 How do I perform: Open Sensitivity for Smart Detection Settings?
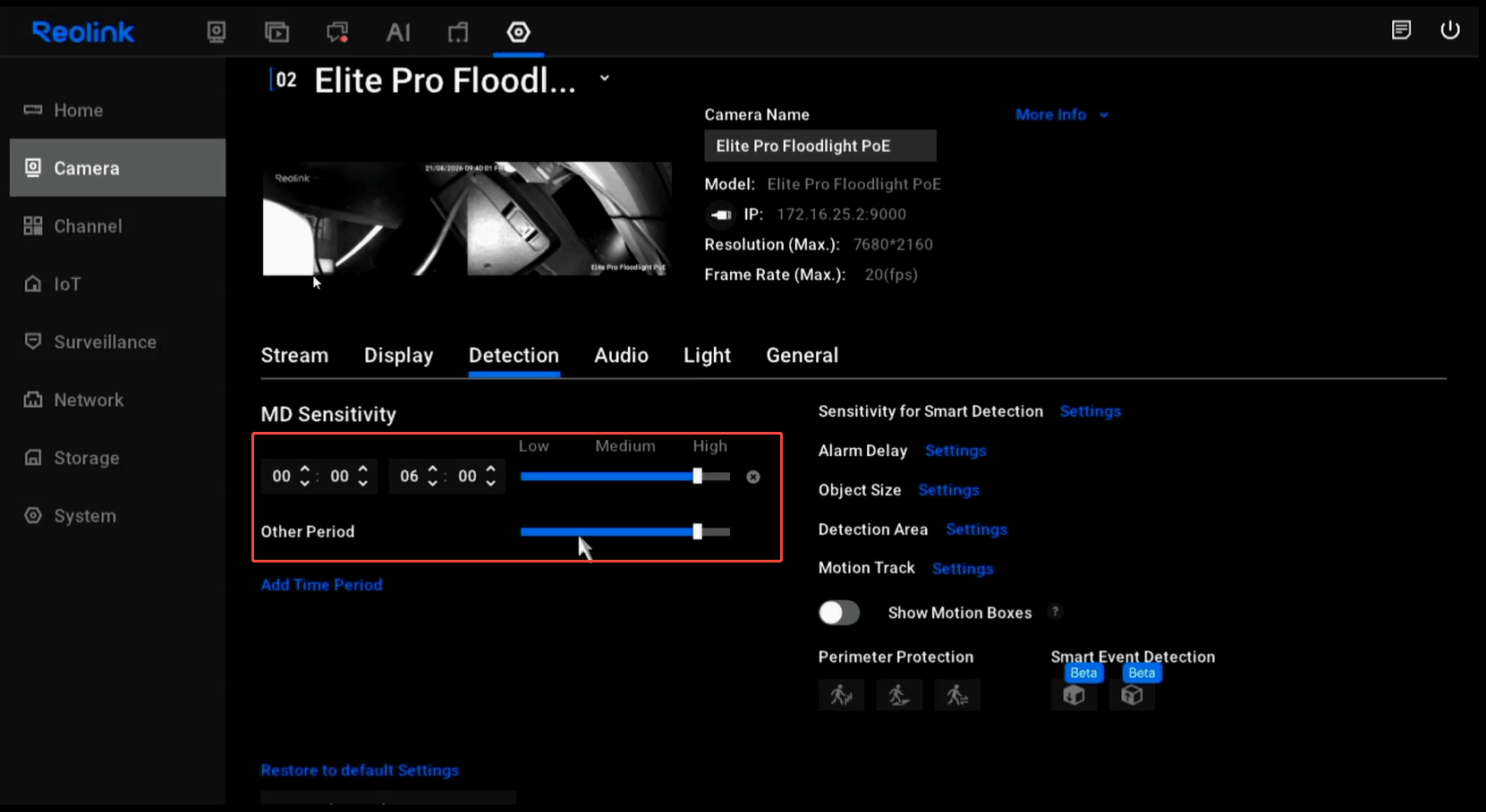coord(1091,411)
